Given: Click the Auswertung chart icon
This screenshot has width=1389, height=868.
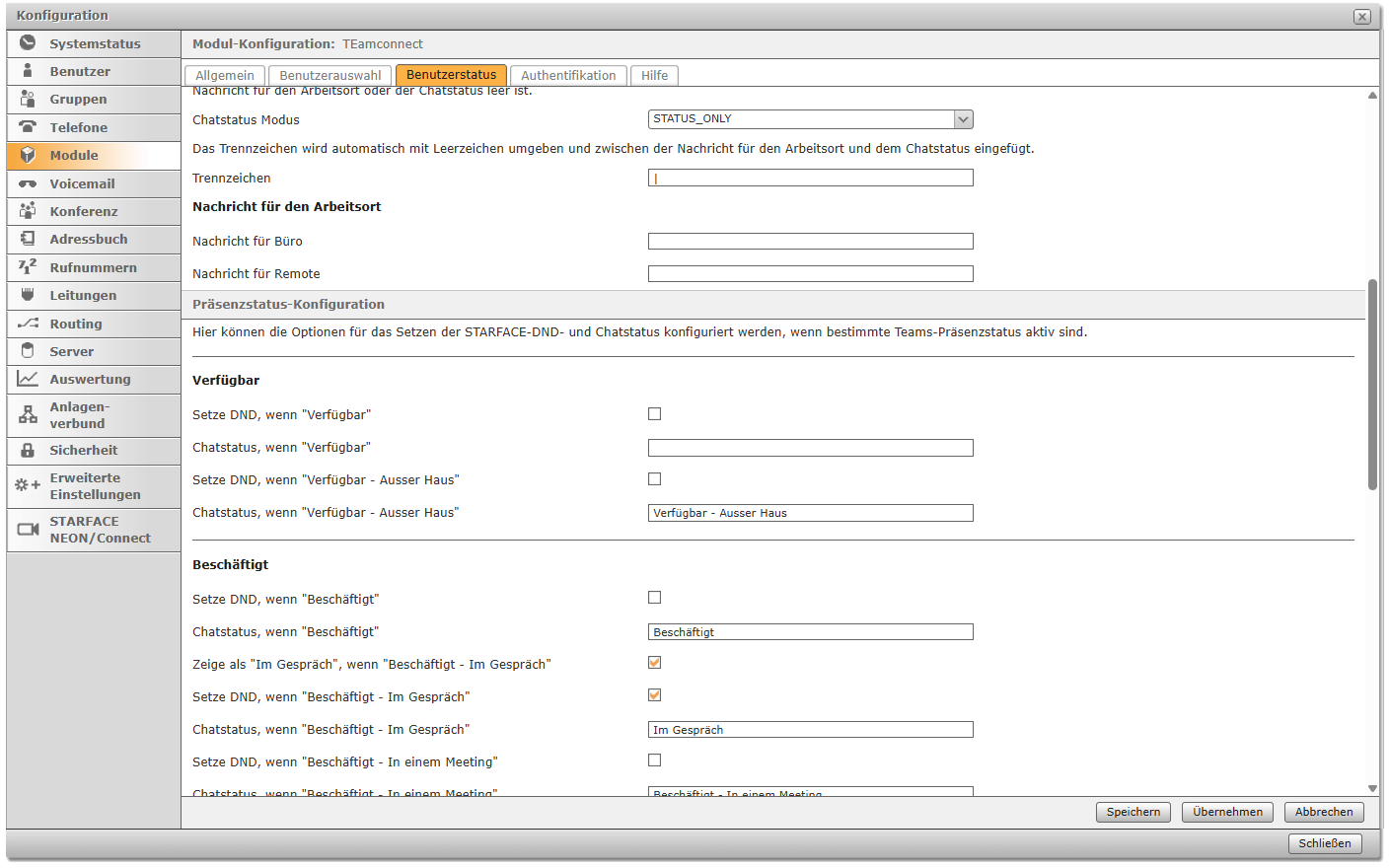Looking at the screenshot, I should (x=28, y=379).
